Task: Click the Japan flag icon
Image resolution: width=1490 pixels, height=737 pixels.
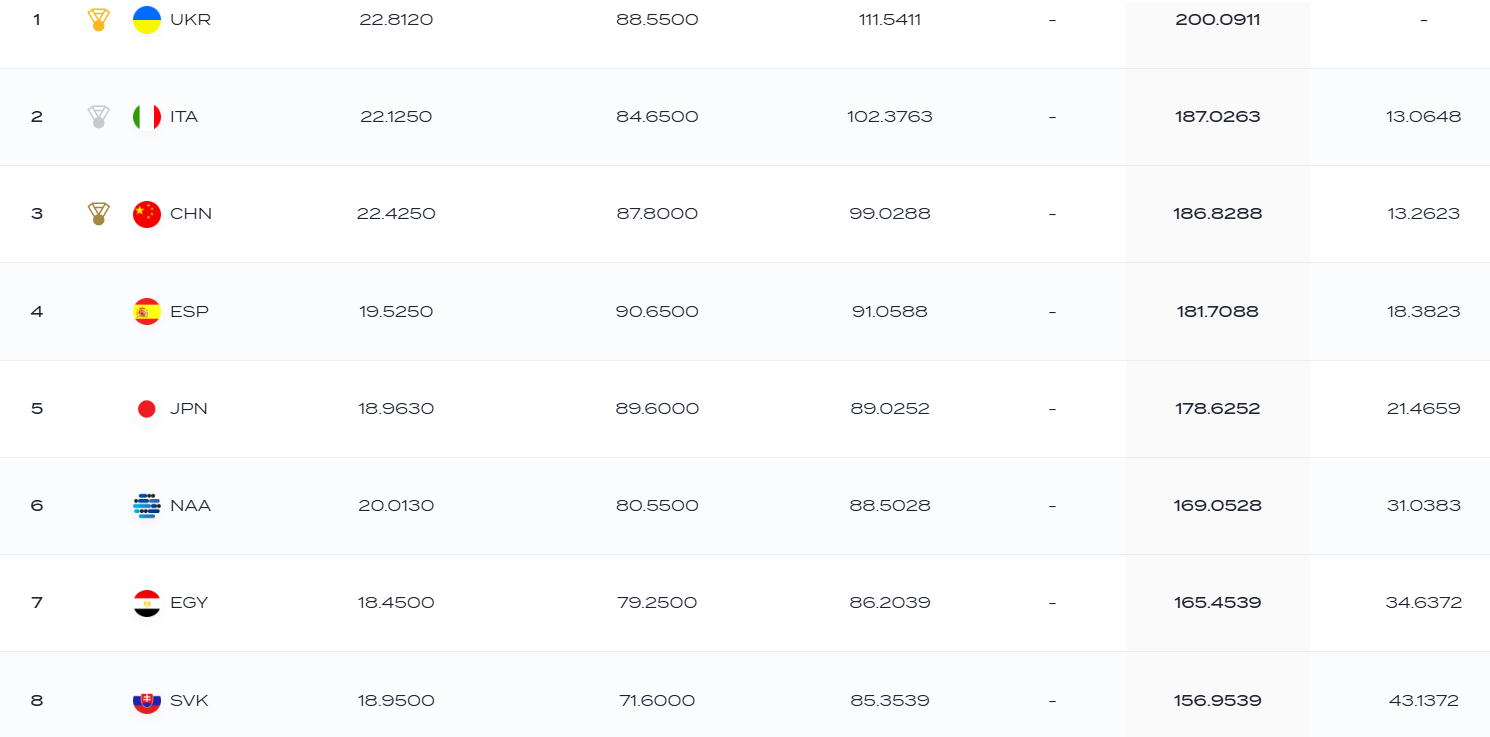Action: [x=147, y=408]
